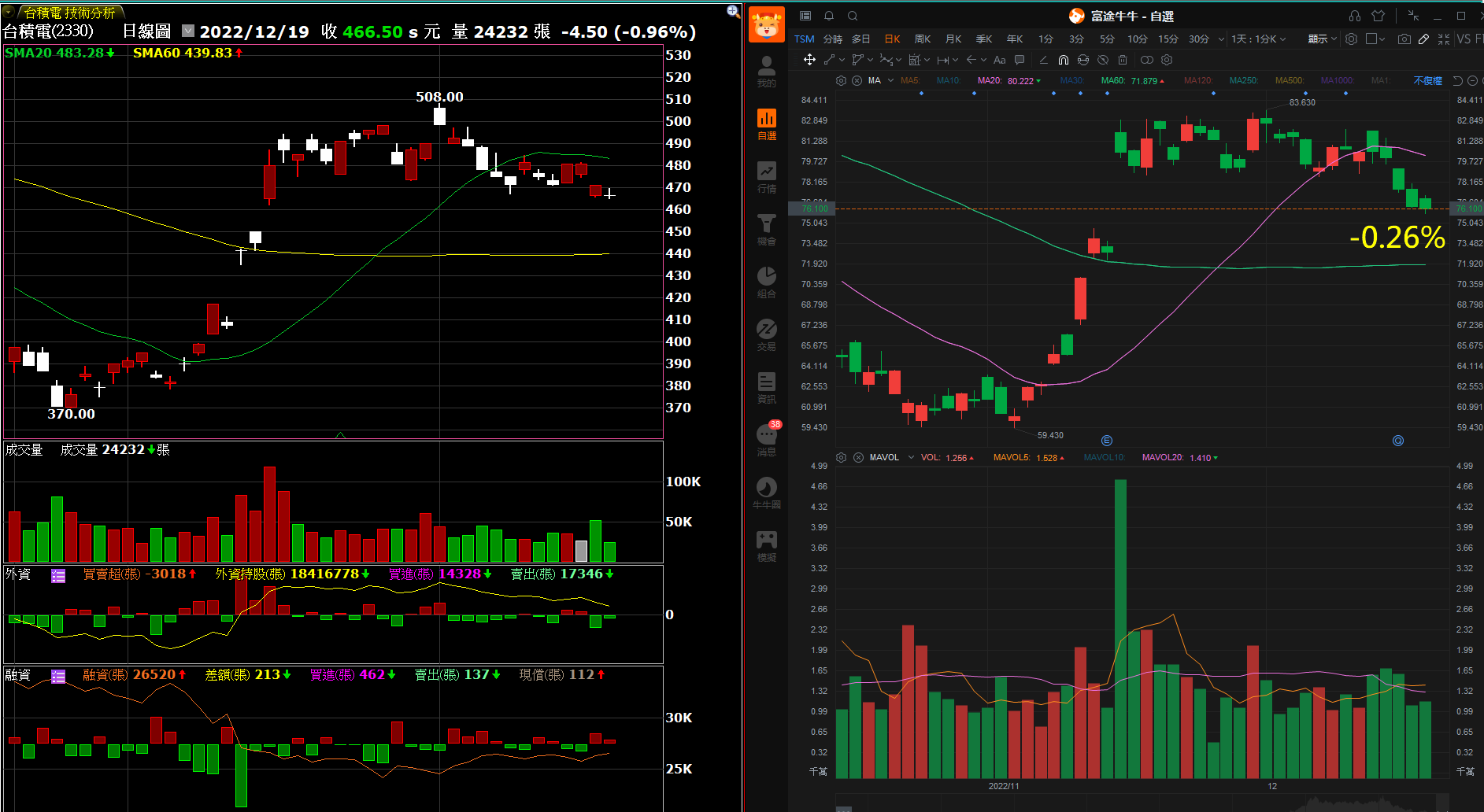Expand more minute periods after 30分

coord(1221,39)
